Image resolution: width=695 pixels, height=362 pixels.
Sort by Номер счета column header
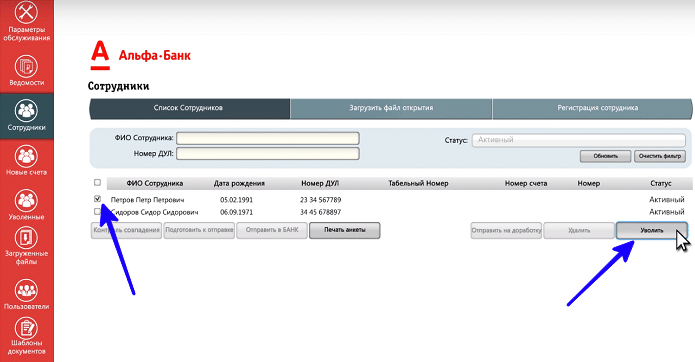(x=526, y=183)
